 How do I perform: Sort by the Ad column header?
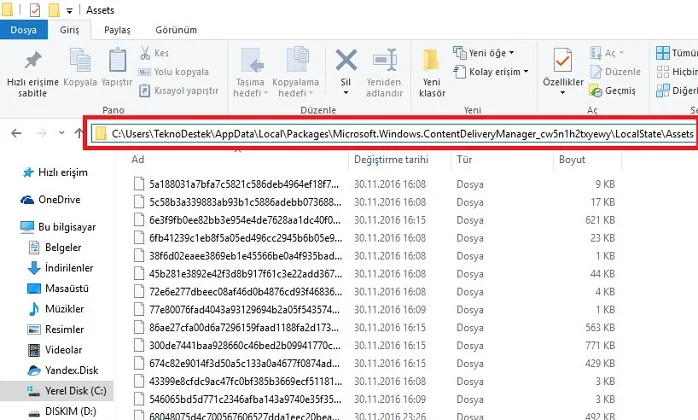coord(138,159)
